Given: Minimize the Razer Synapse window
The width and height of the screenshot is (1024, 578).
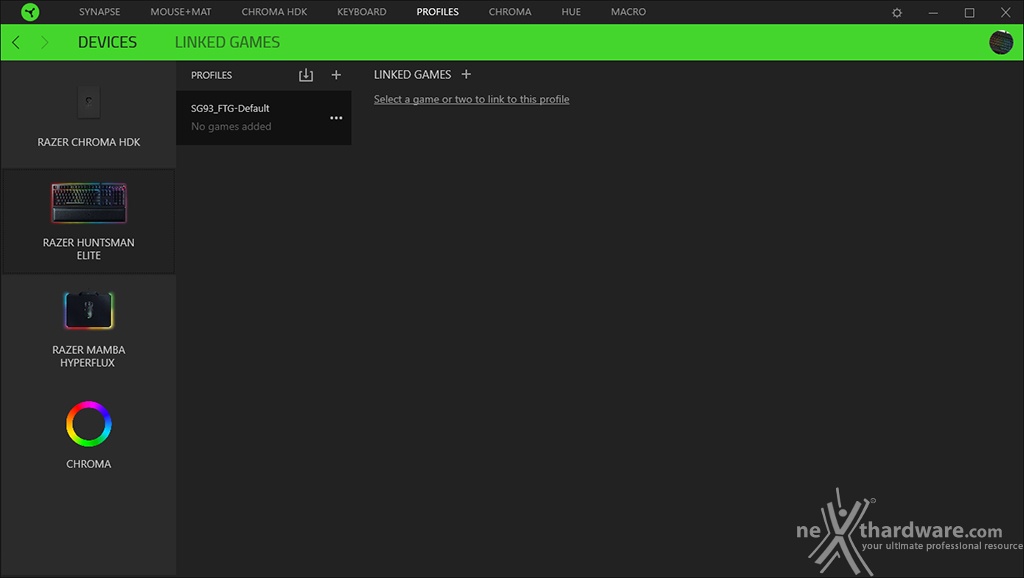Looking at the screenshot, I should click(x=933, y=12).
